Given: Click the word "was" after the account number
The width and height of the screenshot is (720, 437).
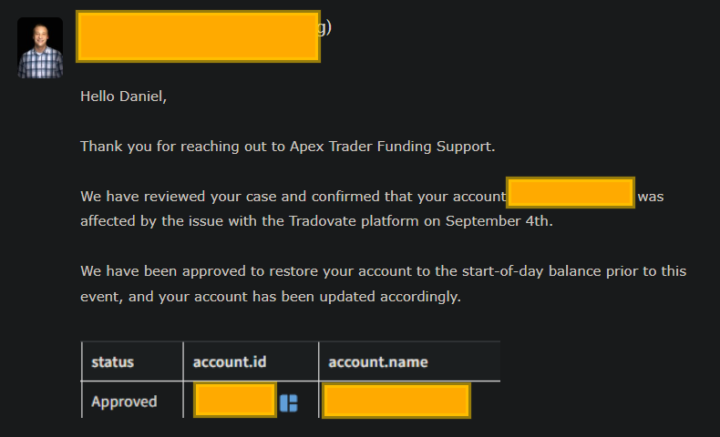Looking at the screenshot, I should [x=650, y=196].
